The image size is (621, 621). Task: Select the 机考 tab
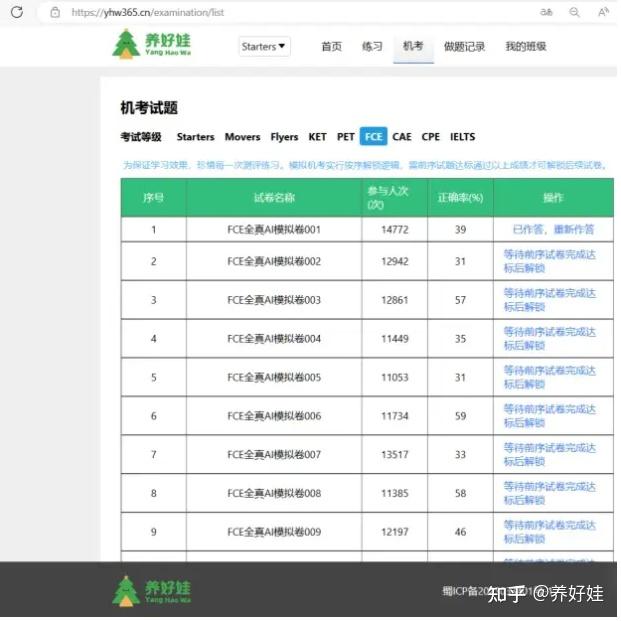(x=413, y=46)
